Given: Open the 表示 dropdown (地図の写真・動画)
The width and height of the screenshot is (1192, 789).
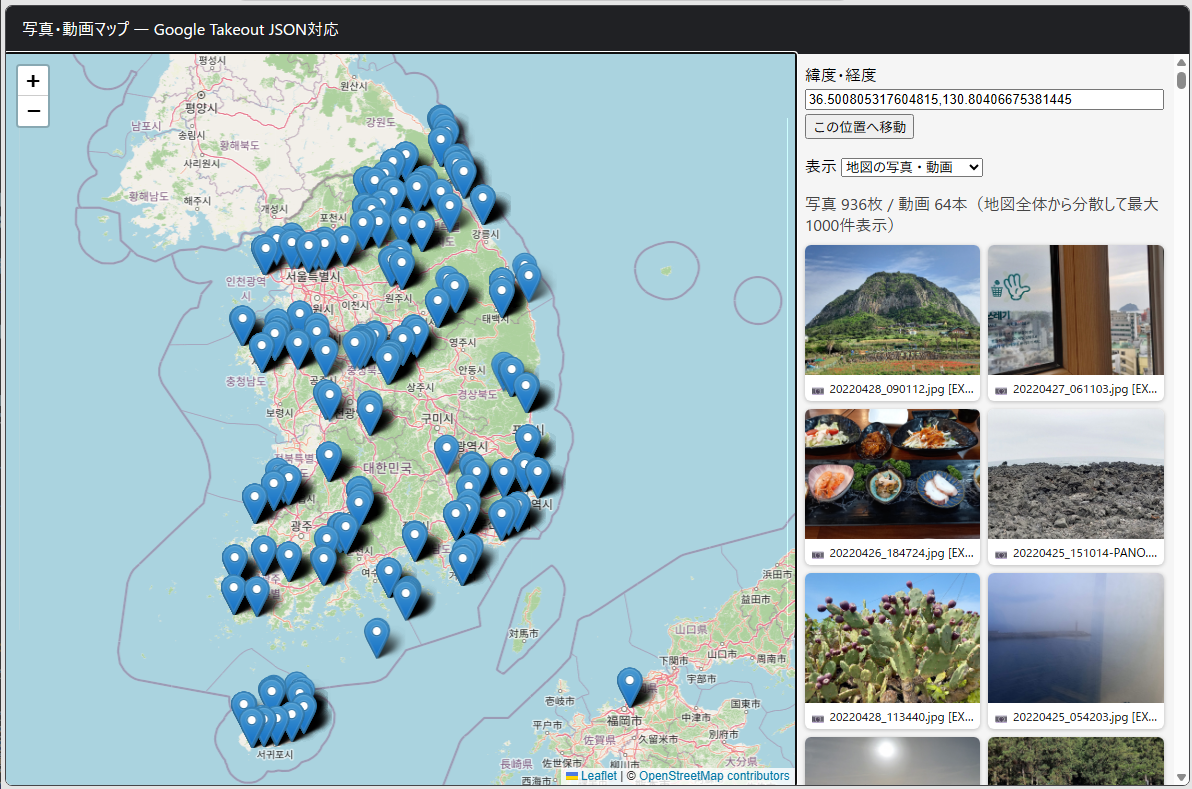Looking at the screenshot, I should [x=911, y=167].
